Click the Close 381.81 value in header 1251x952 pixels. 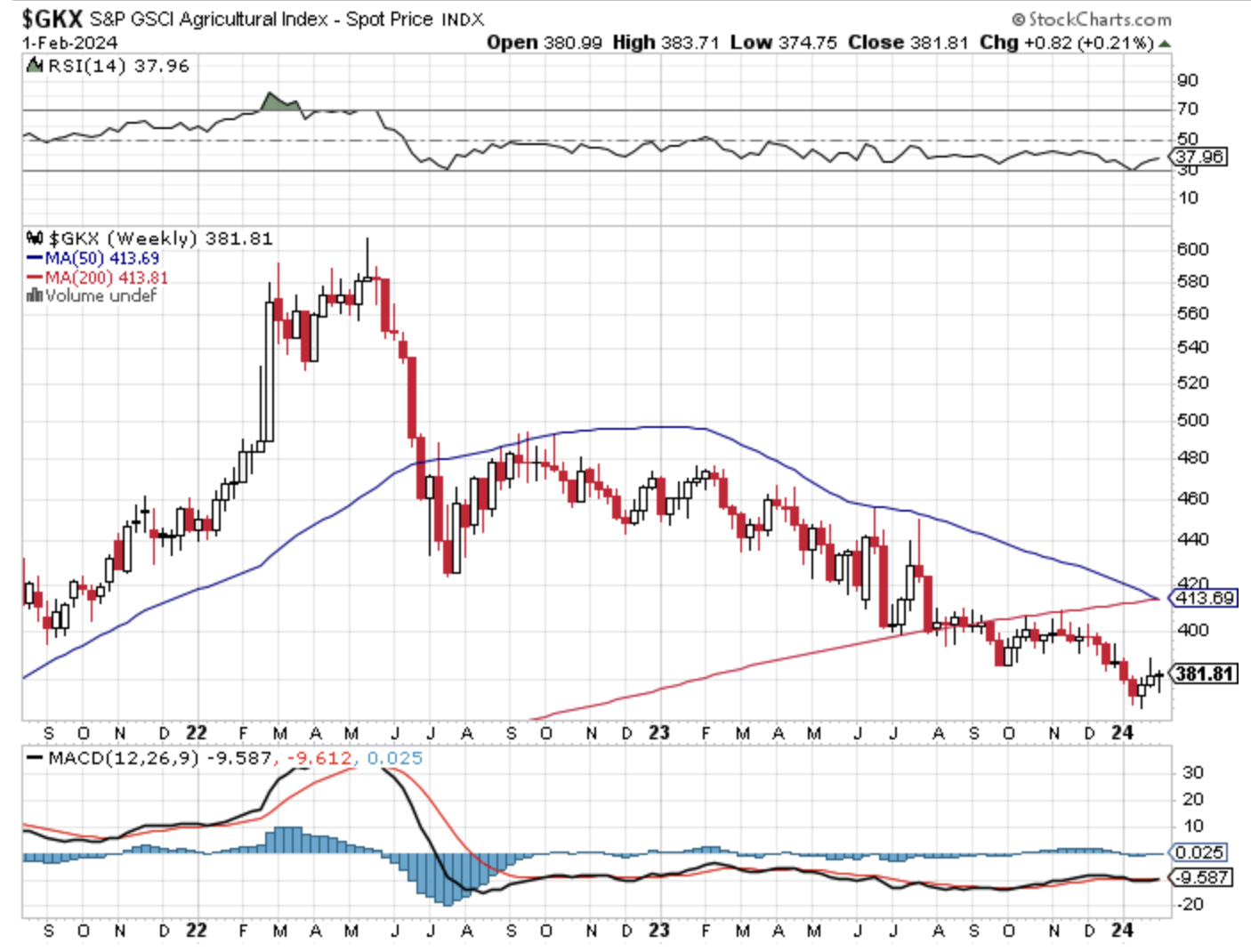(x=908, y=43)
